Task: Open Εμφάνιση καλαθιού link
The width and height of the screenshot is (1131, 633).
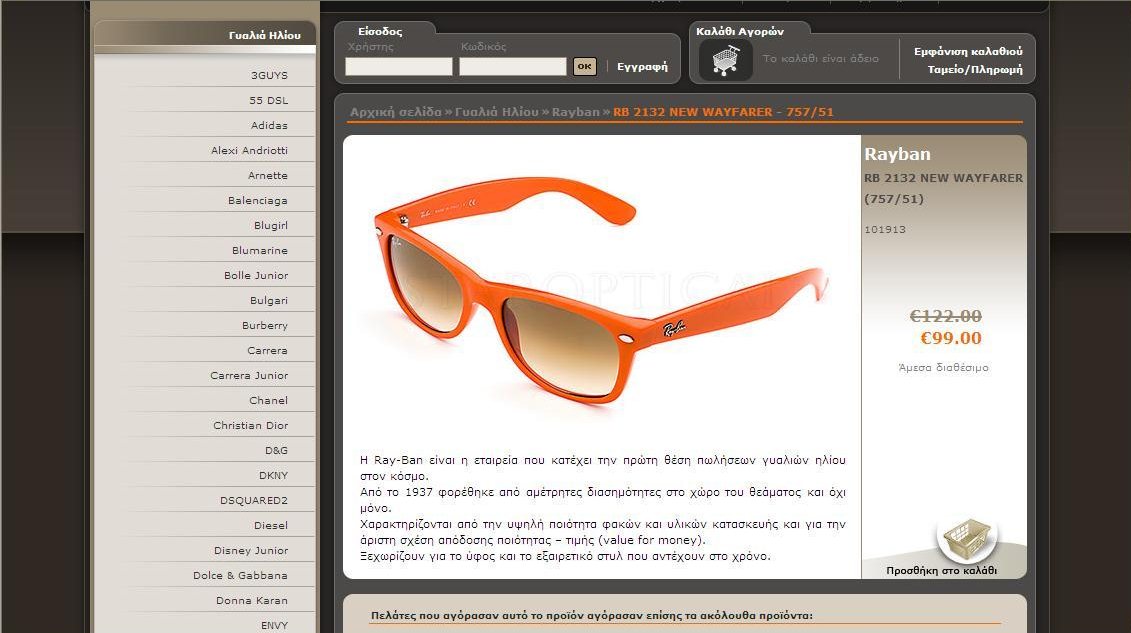Action: pyautogui.click(x=967, y=51)
